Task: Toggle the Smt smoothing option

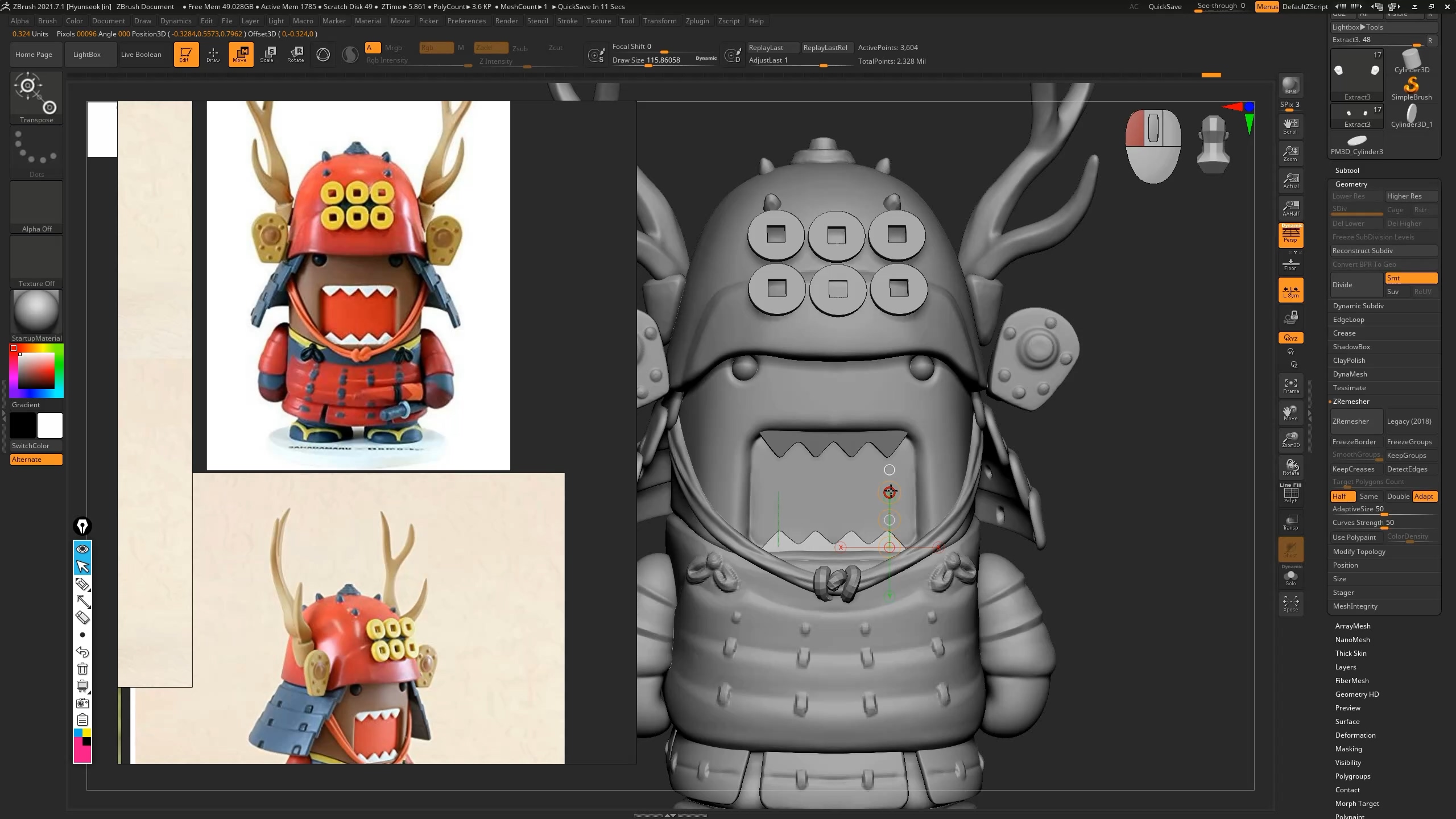Action: pos(1410,278)
